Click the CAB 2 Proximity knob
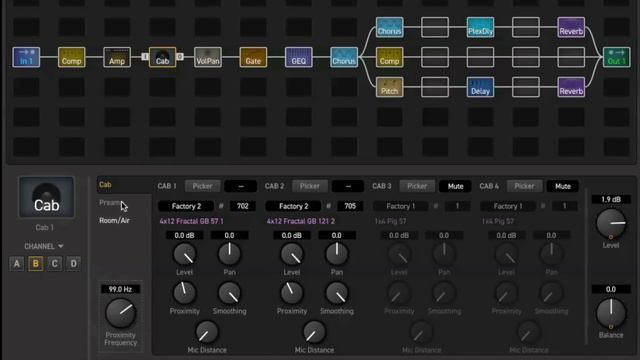Viewport: 640px width, 360px height. (292, 293)
